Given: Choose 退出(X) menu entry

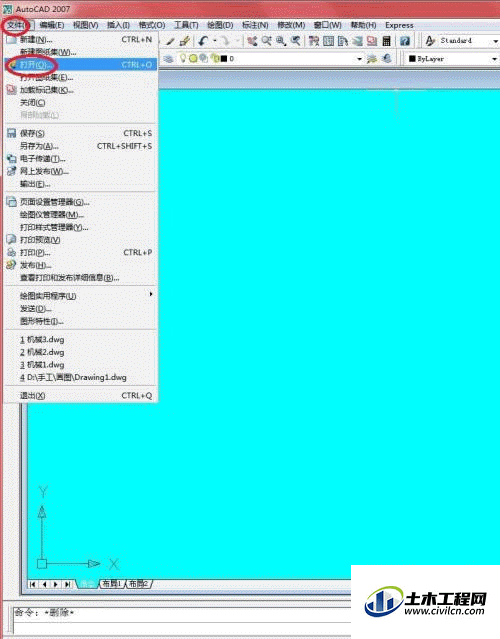Looking at the screenshot, I should (81, 395).
